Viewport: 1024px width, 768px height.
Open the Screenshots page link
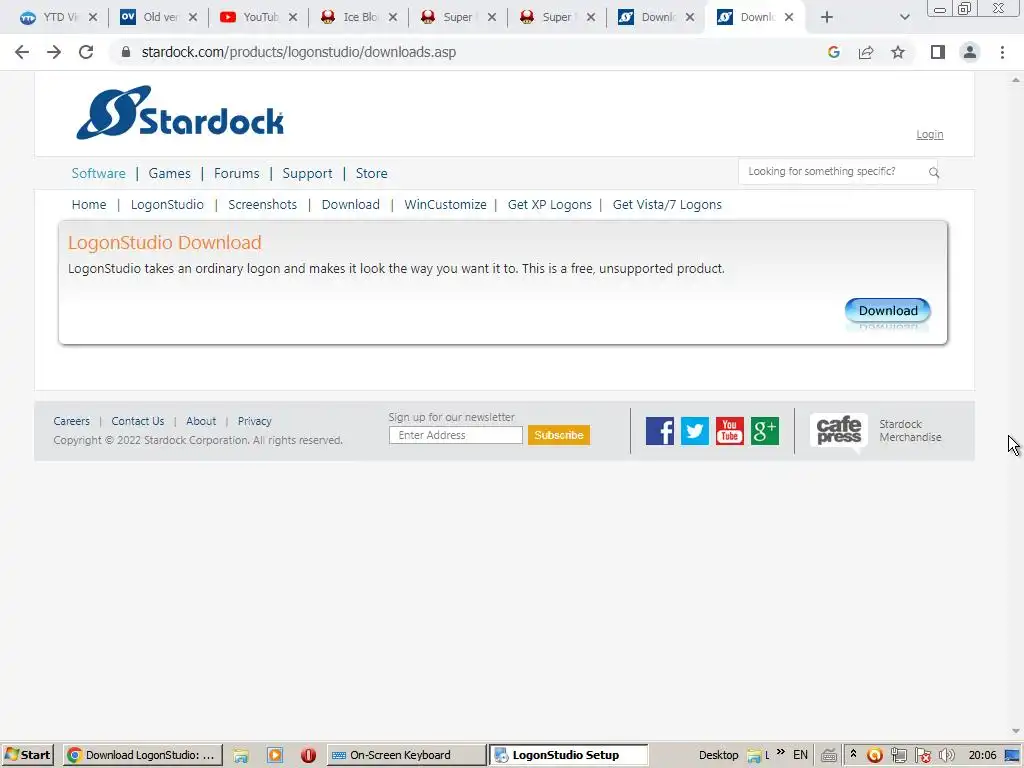click(263, 204)
